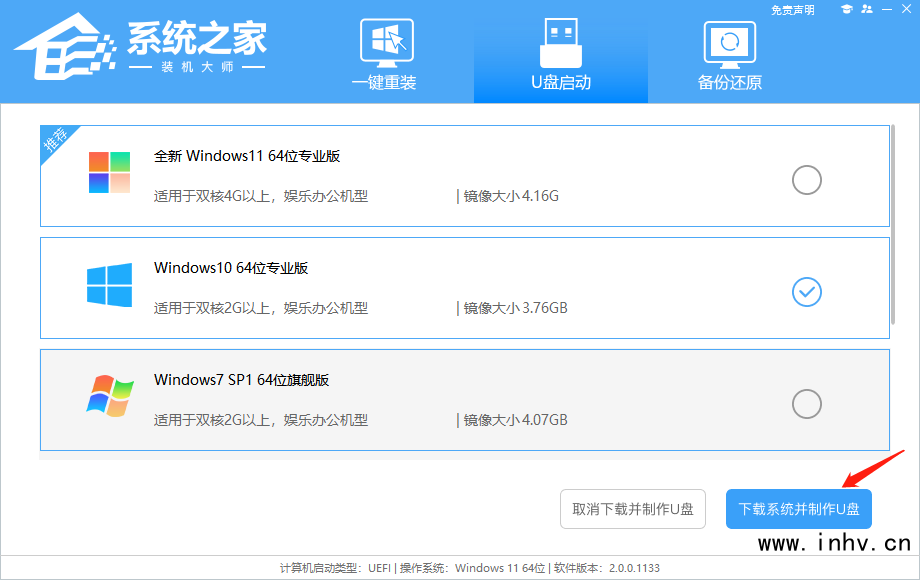The image size is (920, 580).
Task: Click the Windows 7 flag logo icon
Action: tap(109, 396)
